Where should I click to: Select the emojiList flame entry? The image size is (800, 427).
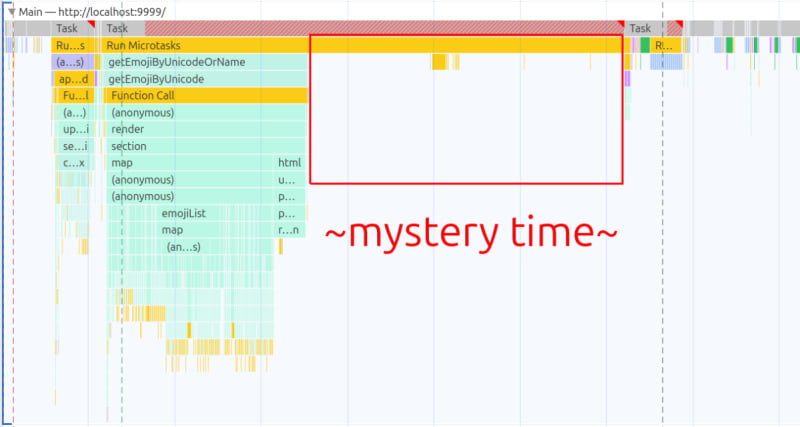pos(183,214)
